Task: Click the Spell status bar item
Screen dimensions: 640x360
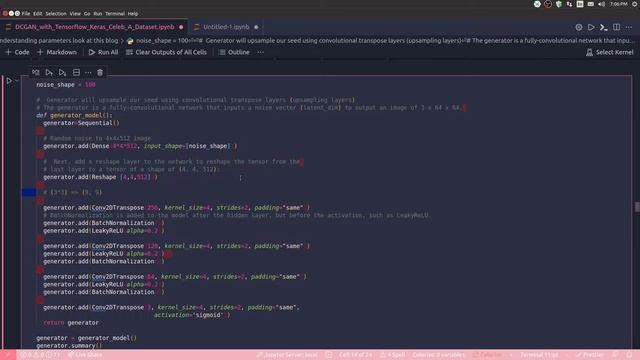Action: click(393, 355)
